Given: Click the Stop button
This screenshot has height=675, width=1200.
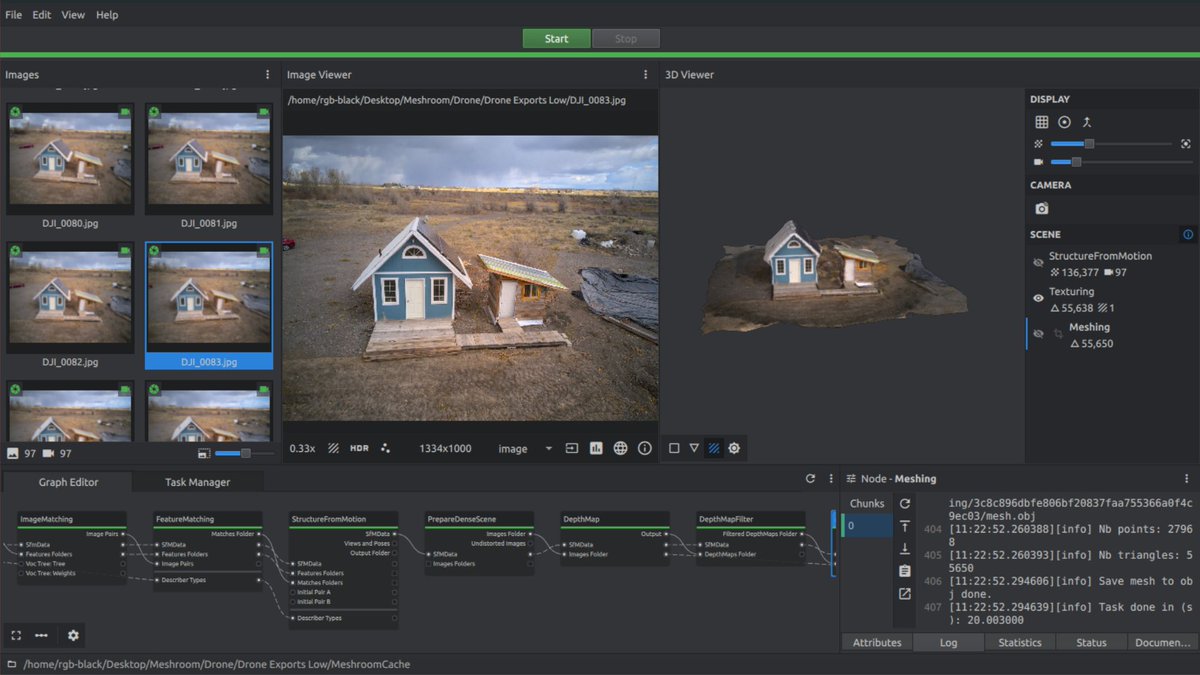Looking at the screenshot, I should (x=626, y=39).
